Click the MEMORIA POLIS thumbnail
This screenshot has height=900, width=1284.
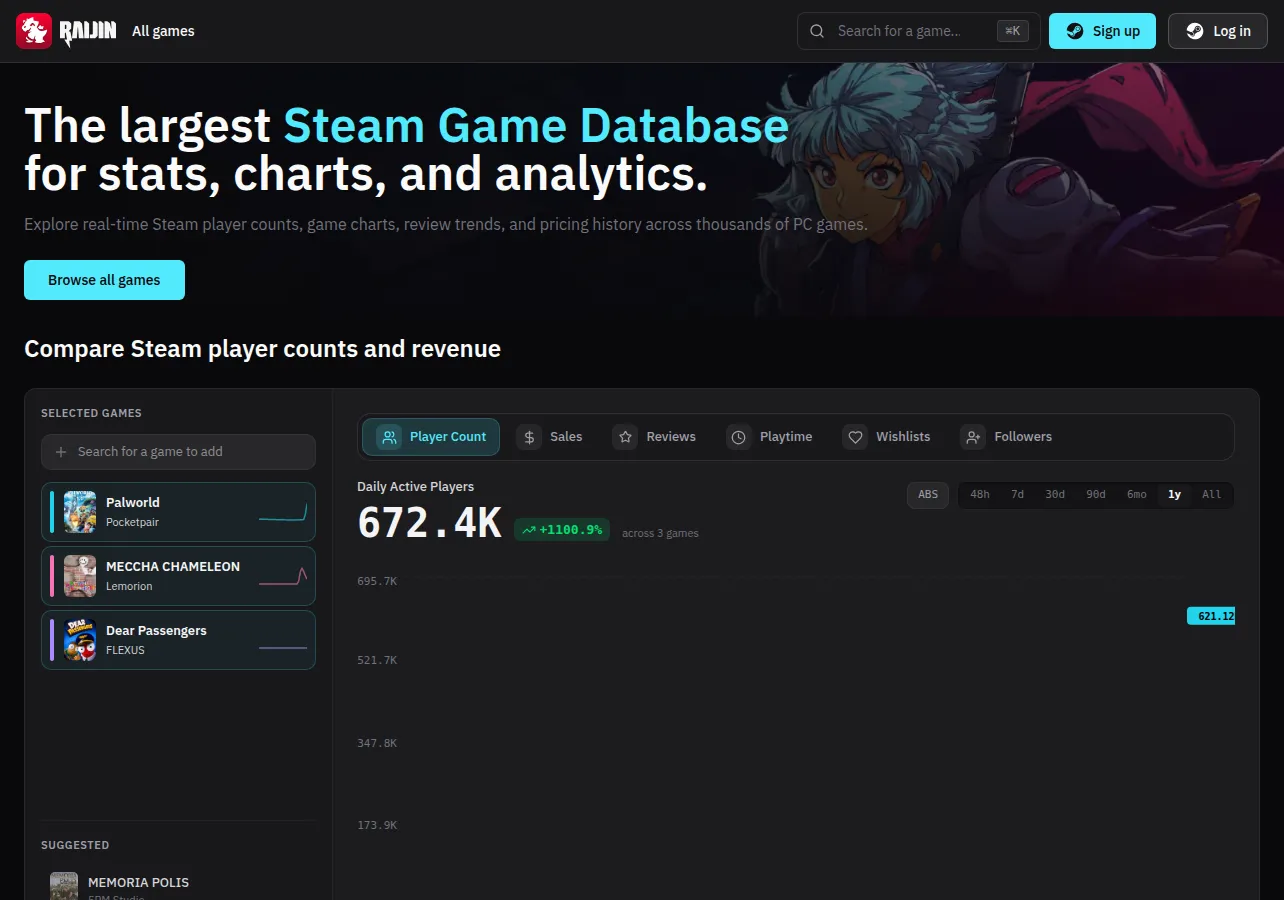click(64, 886)
